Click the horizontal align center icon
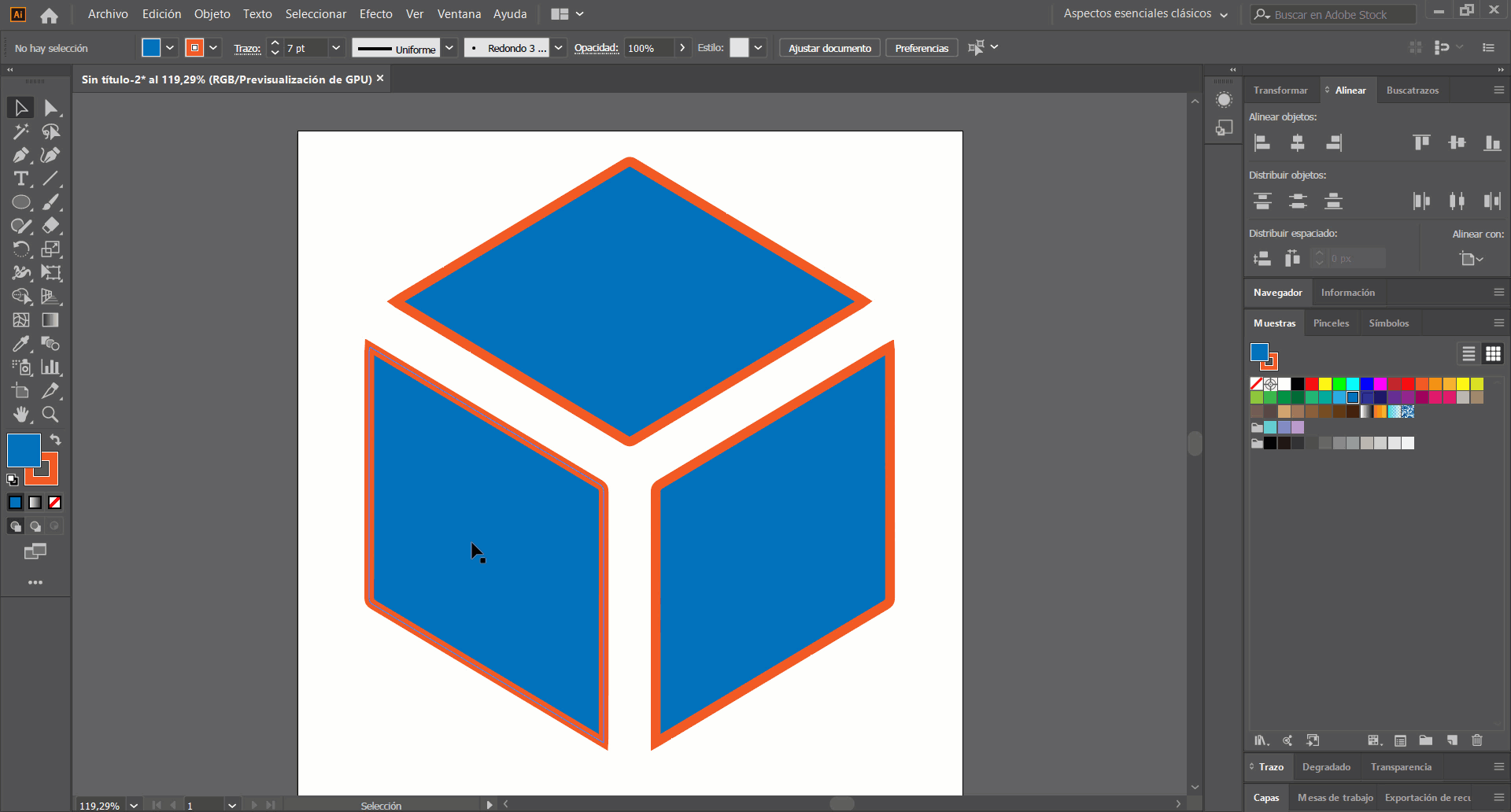Screen dimensions: 1511x812 (x=1298, y=142)
